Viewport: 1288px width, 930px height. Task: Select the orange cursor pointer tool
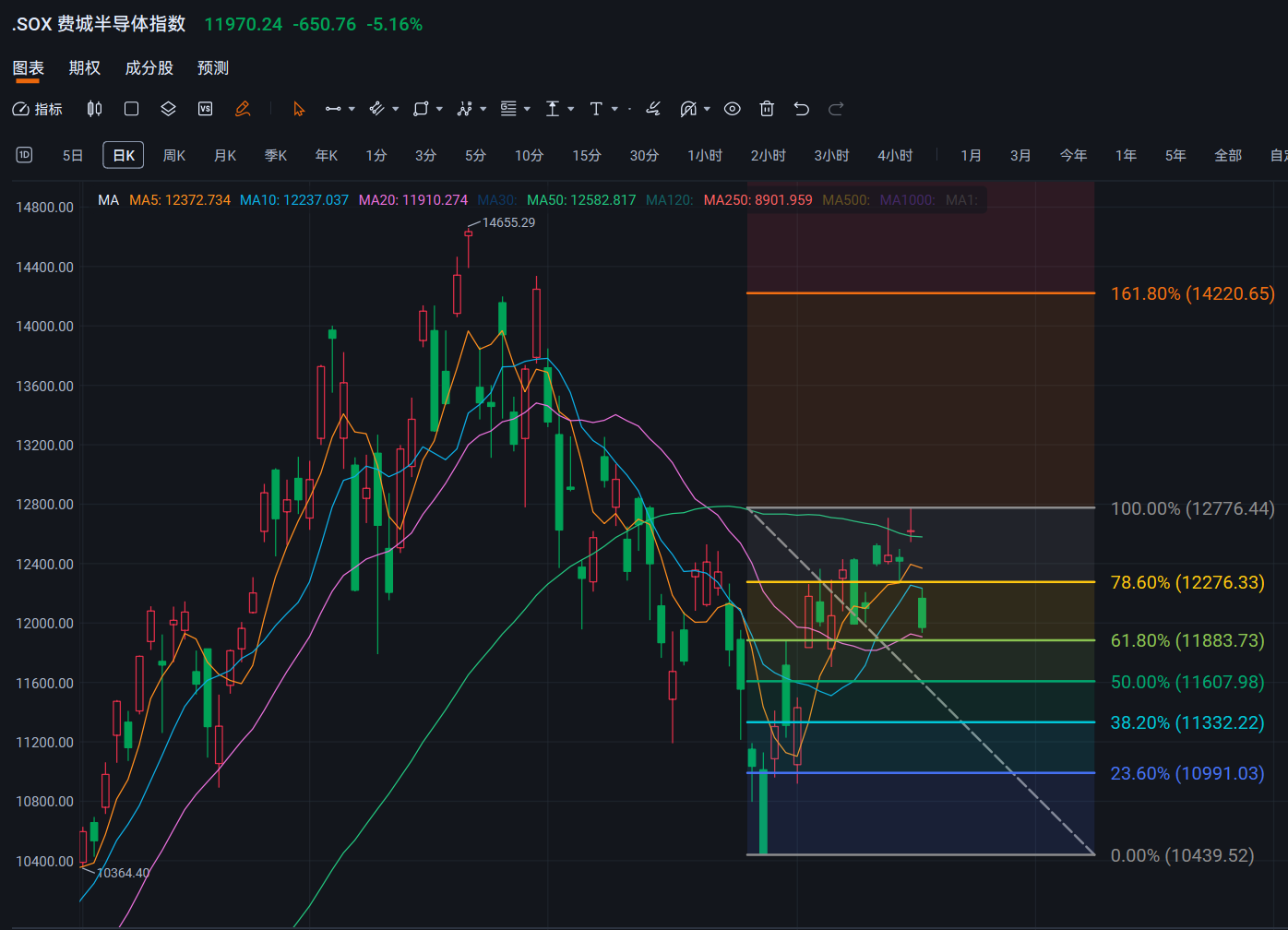coord(299,109)
